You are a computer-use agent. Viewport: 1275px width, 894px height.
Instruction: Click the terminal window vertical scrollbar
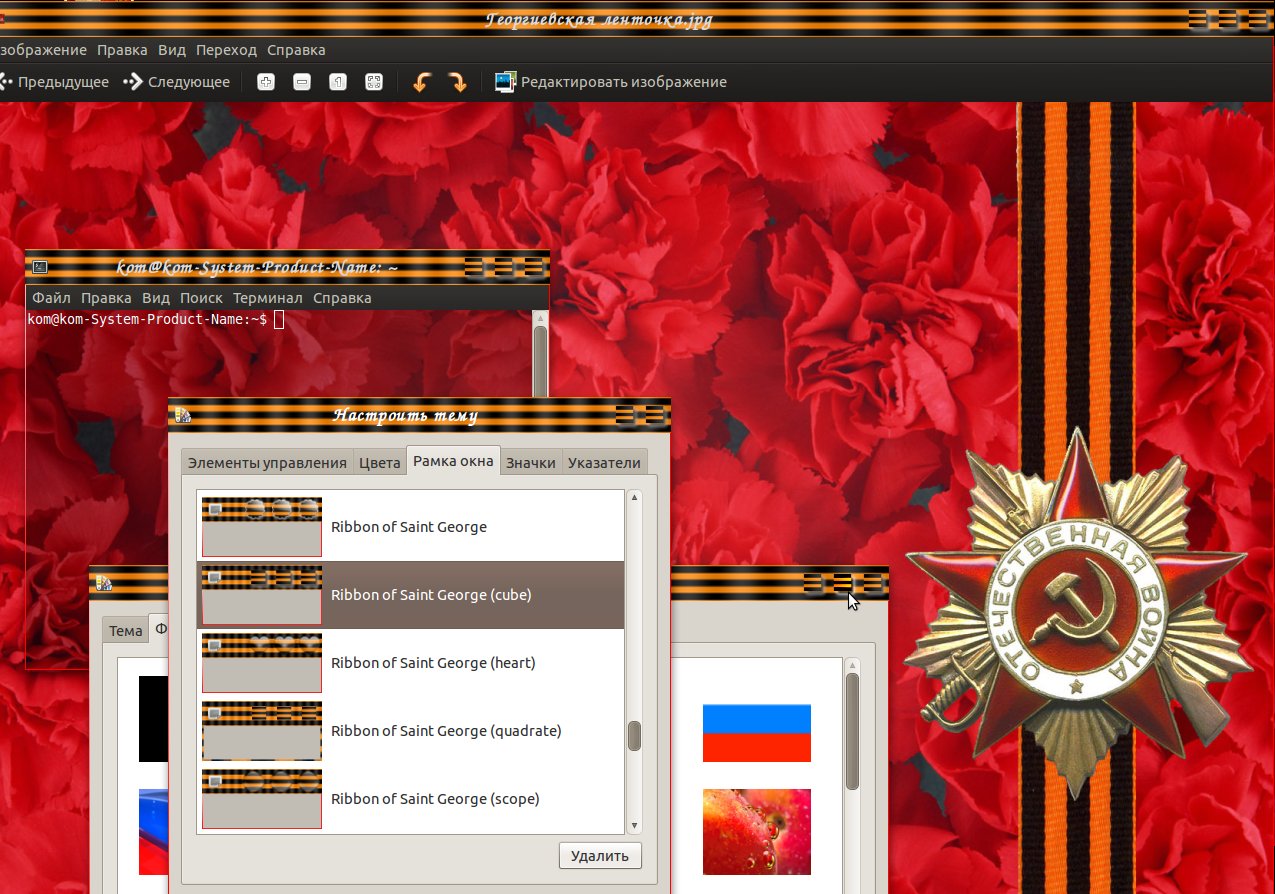(x=540, y=360)
